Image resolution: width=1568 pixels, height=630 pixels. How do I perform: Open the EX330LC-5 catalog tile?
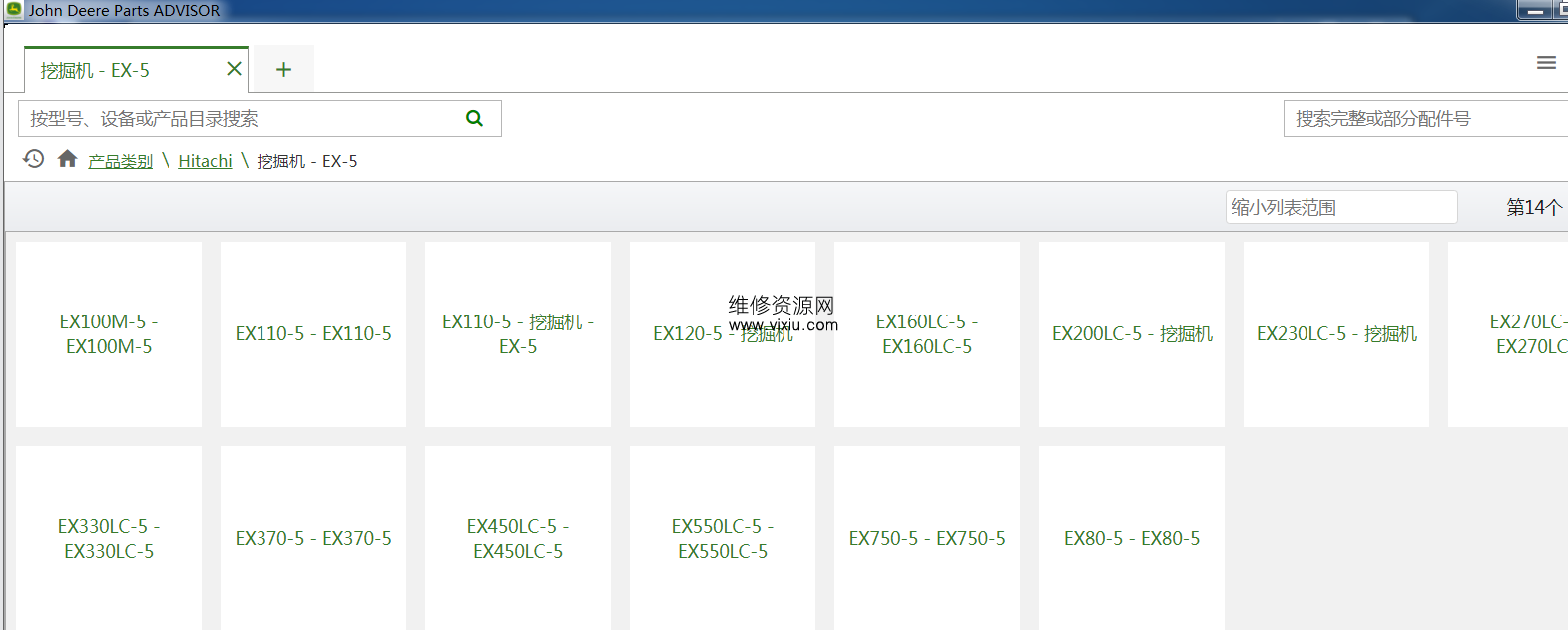pos(109,538)
